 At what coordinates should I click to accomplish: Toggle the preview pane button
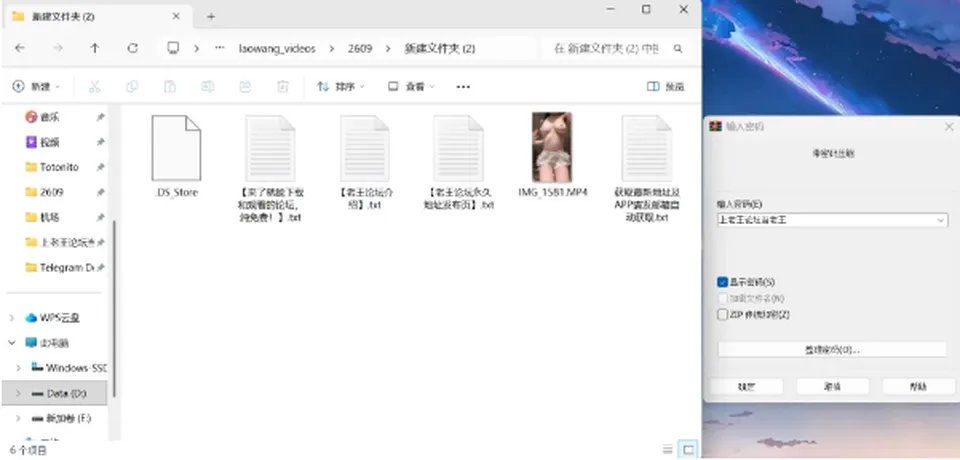pyautogui.click(x=665, y=86)
